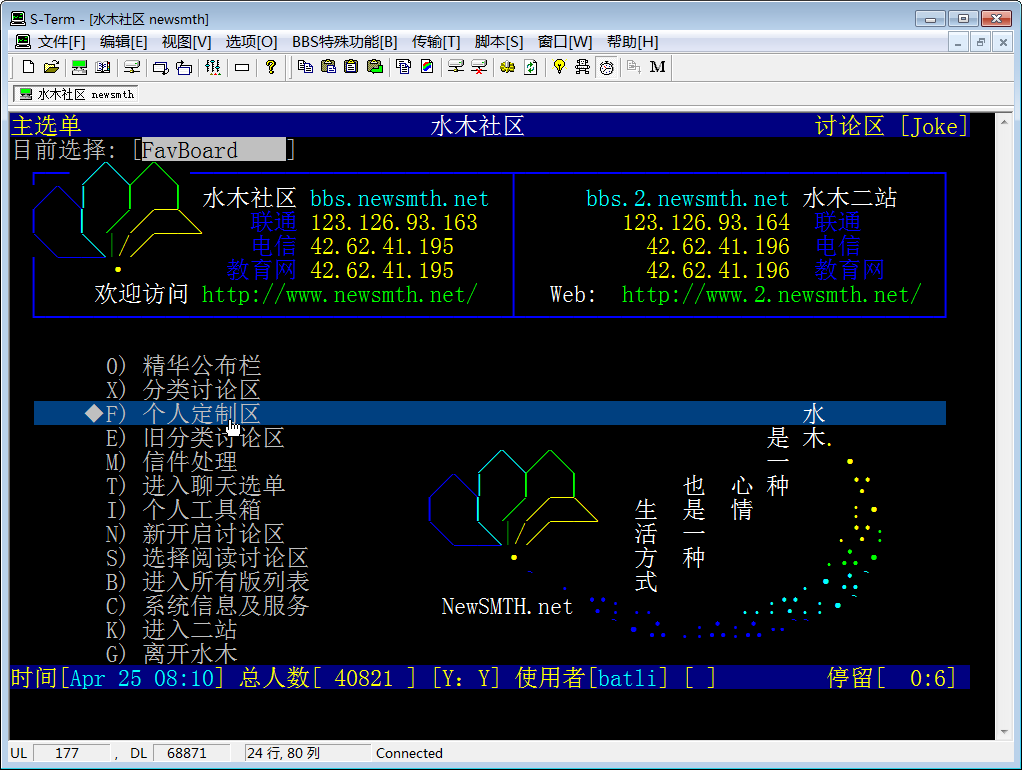Click the green terminal connect icon
The height and width of the screenshot is (770, 1022).
tap(80, 67)
